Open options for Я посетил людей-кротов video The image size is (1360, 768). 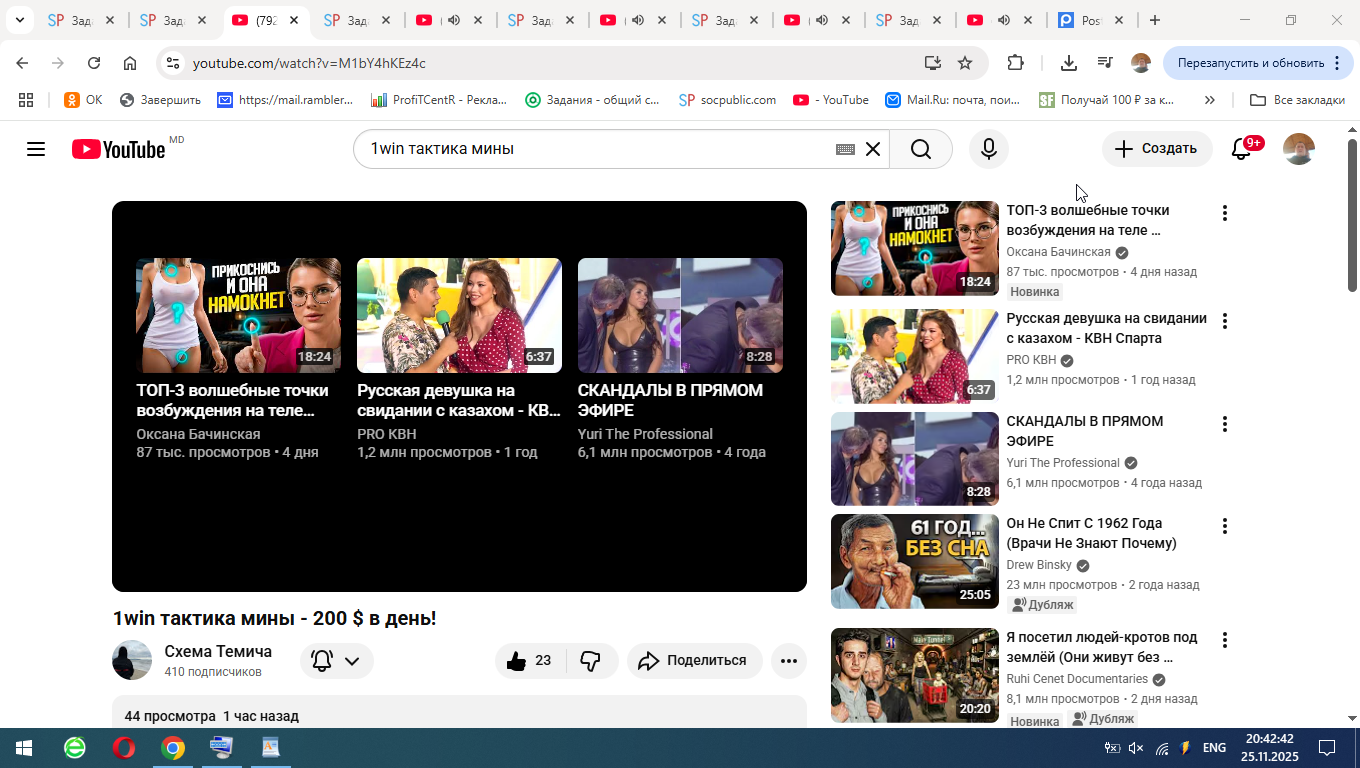pos(1224,640)
